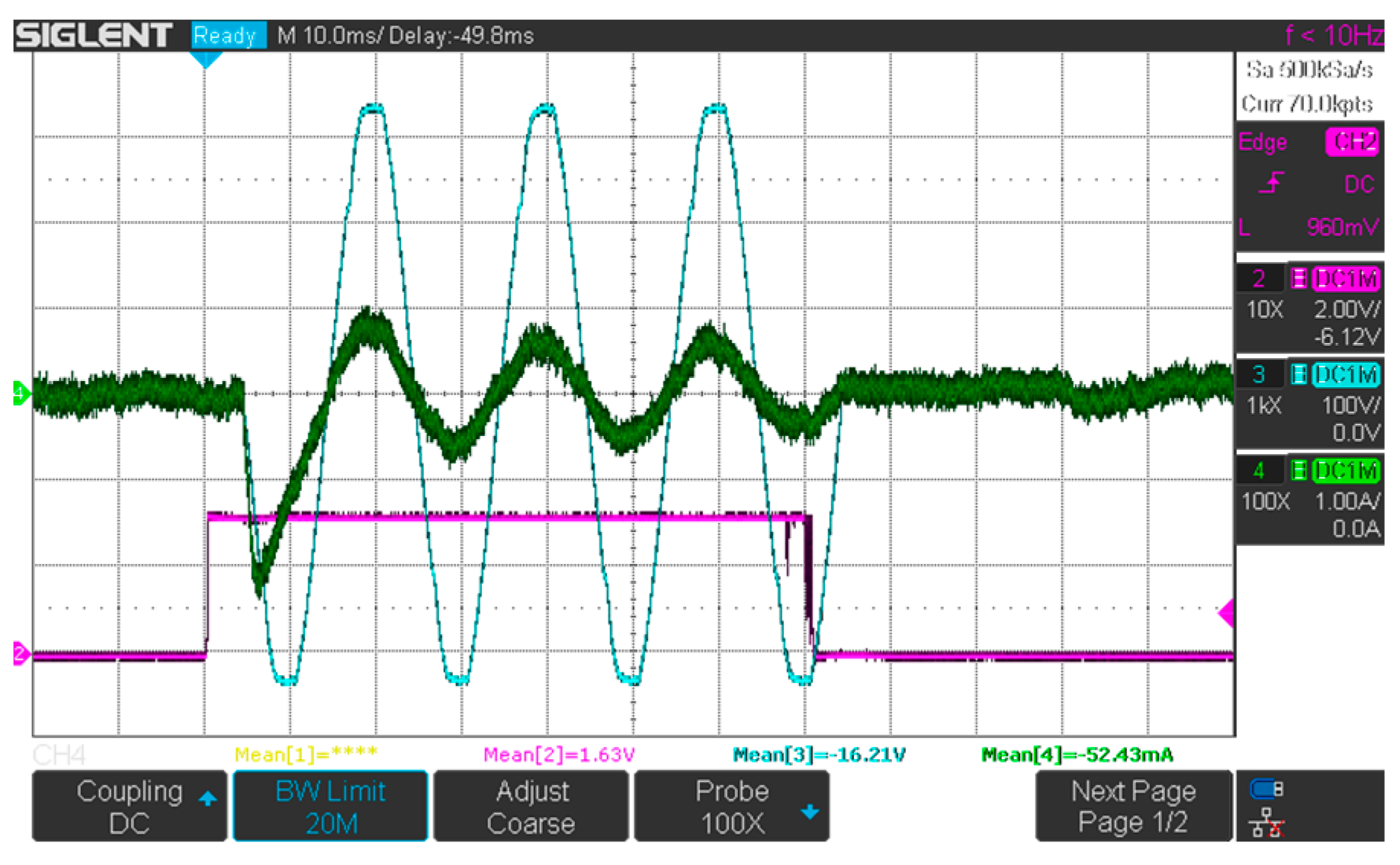Click the channel 4 ground level marker

(x=21, y=393)
